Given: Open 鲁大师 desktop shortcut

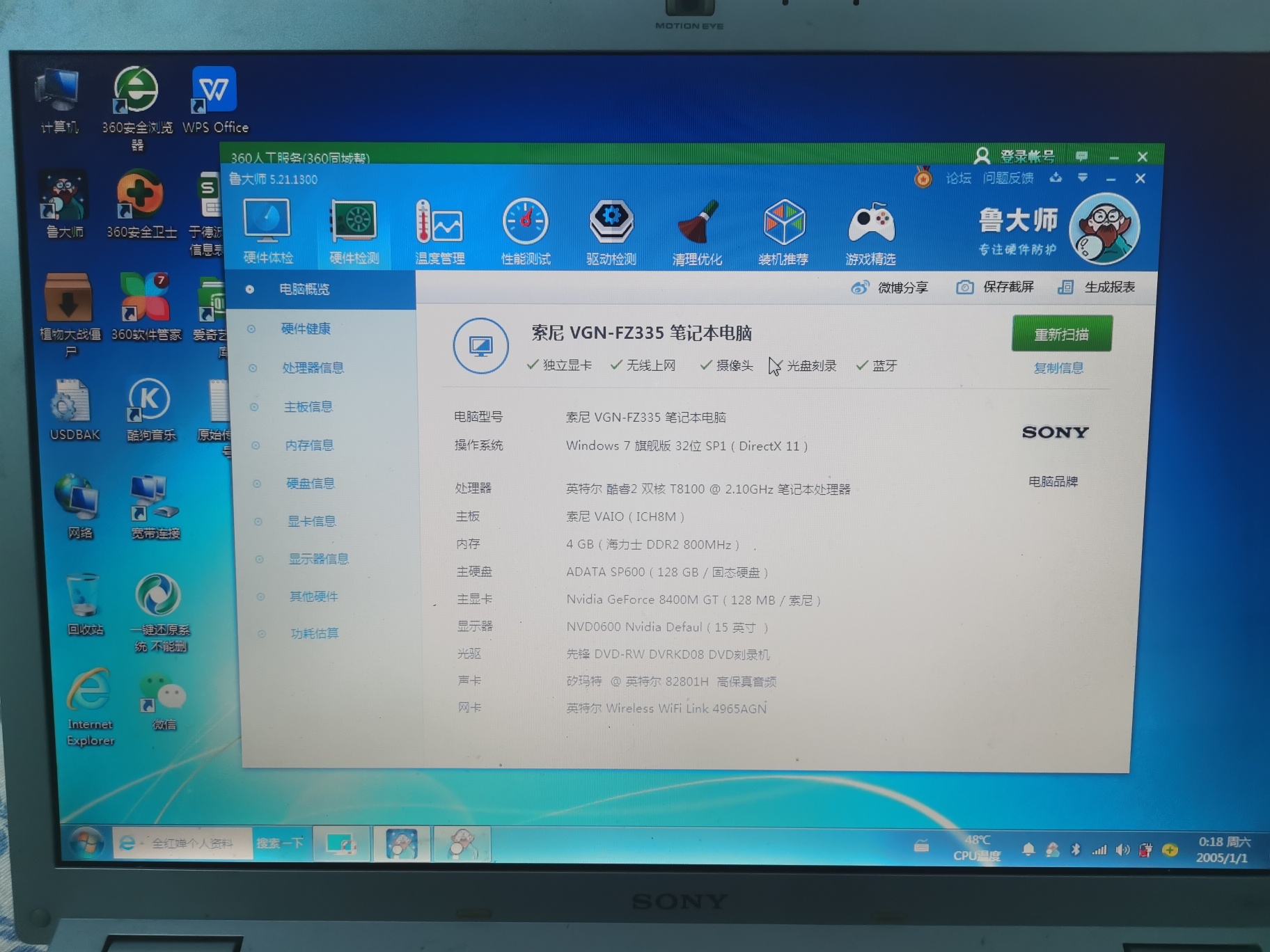Looking at the screenshot, I should [64, 205].
